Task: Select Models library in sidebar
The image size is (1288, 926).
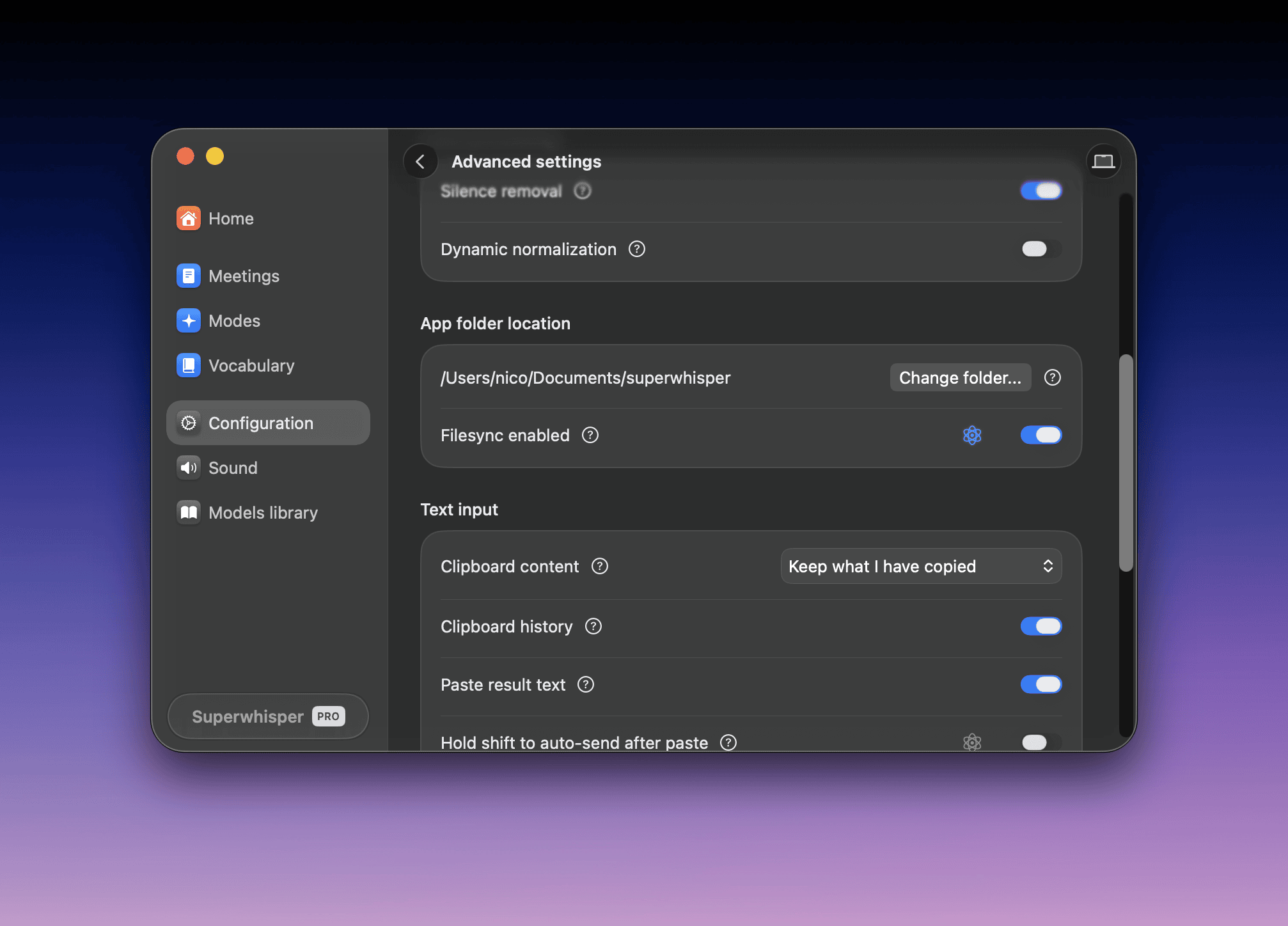Action: (x=268, y=512)
